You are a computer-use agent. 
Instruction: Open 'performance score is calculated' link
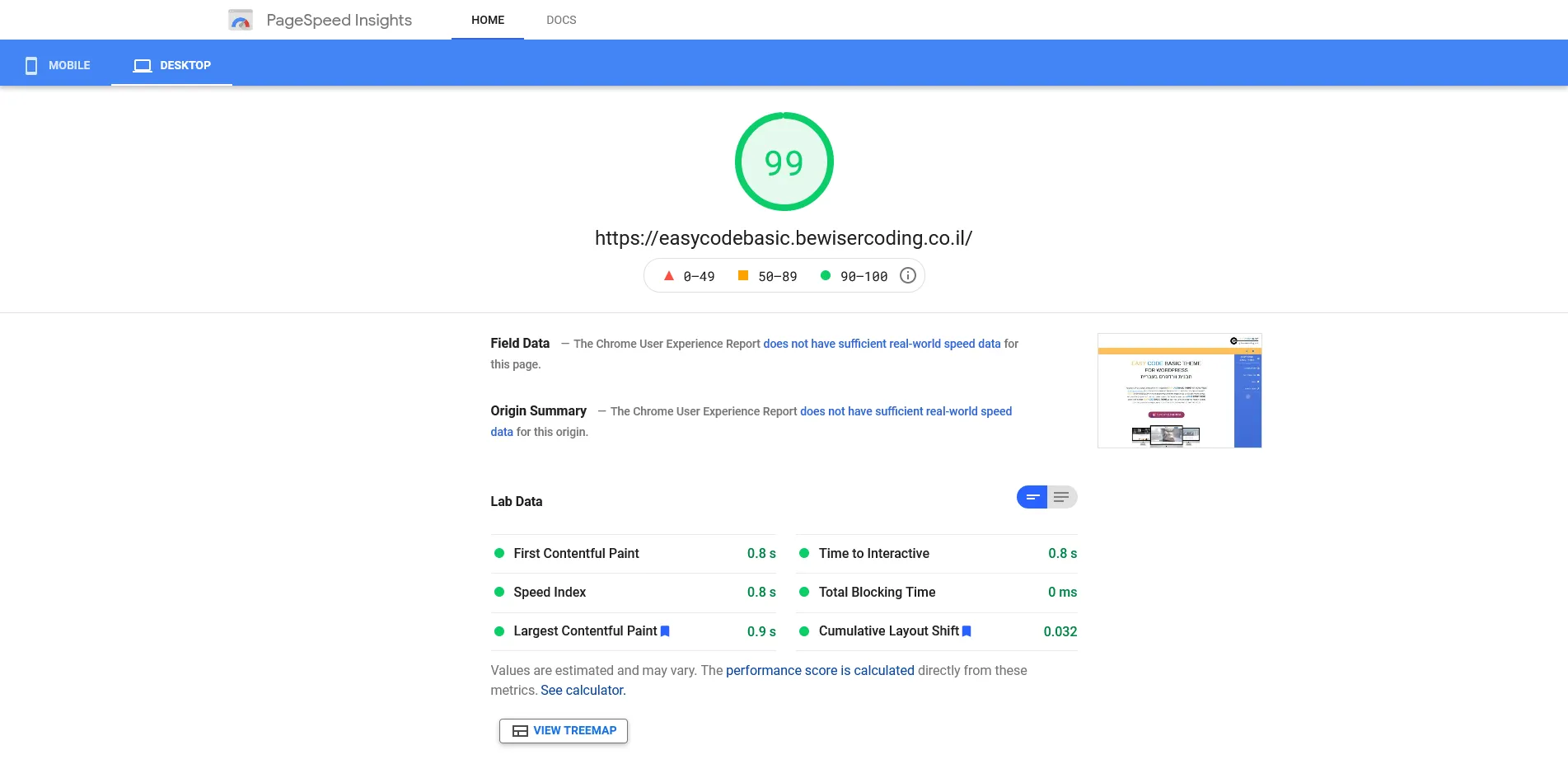point(820,671)
